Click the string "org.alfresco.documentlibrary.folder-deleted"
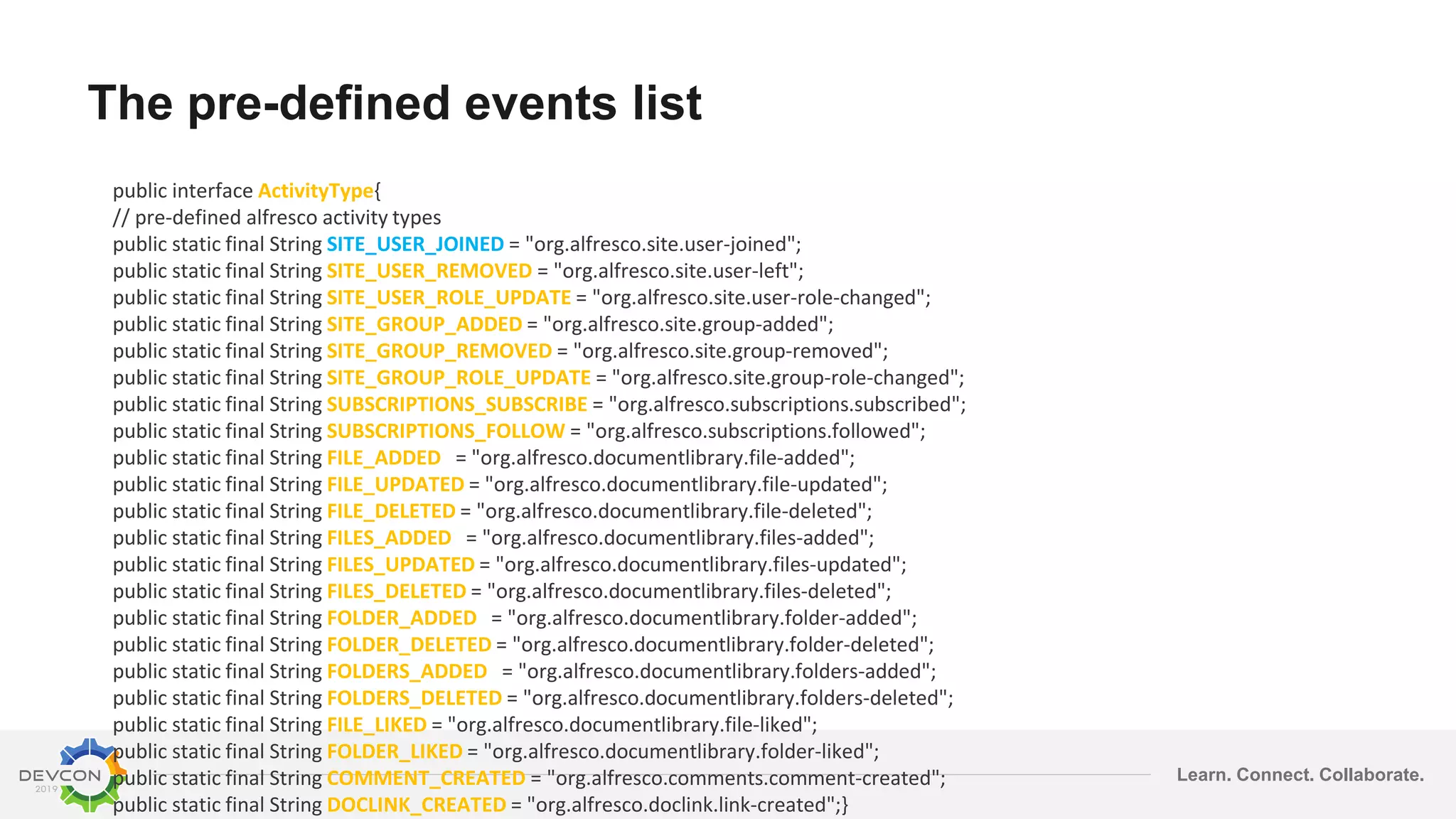Image resolution: width=1456 pixels, height=819 pixels. click(x=720, y=645)
